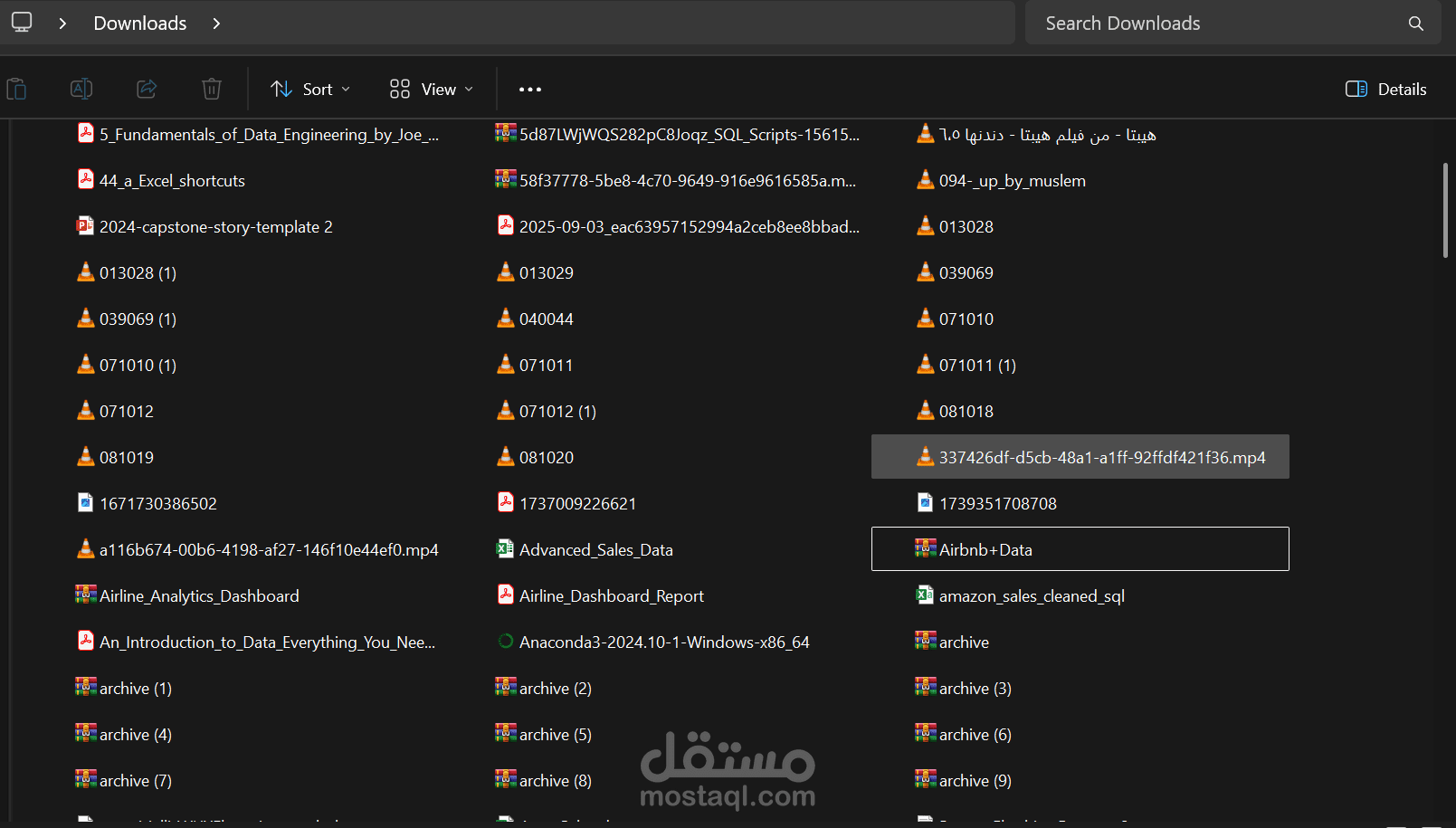
Task: Click the search magnifier icon
Action: [1416, 24]
